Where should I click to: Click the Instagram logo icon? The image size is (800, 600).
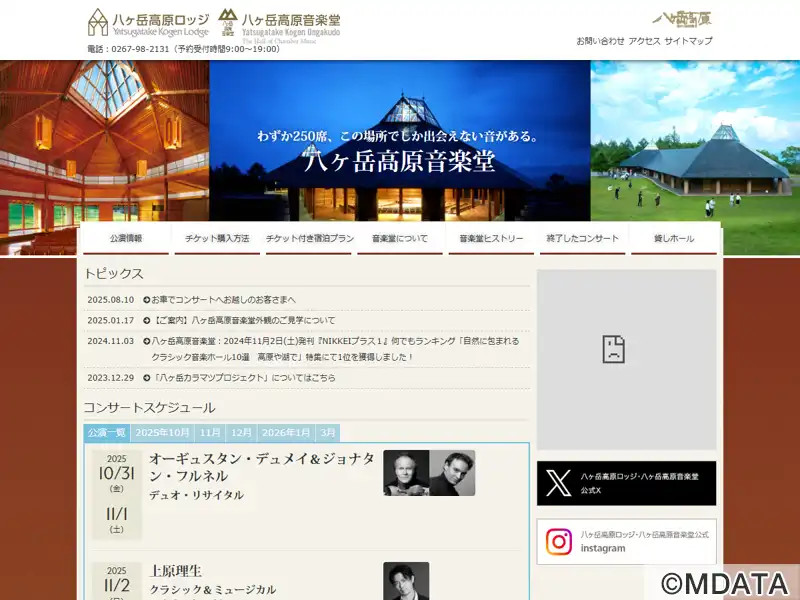pyautogui.click(x=559, y=542)
